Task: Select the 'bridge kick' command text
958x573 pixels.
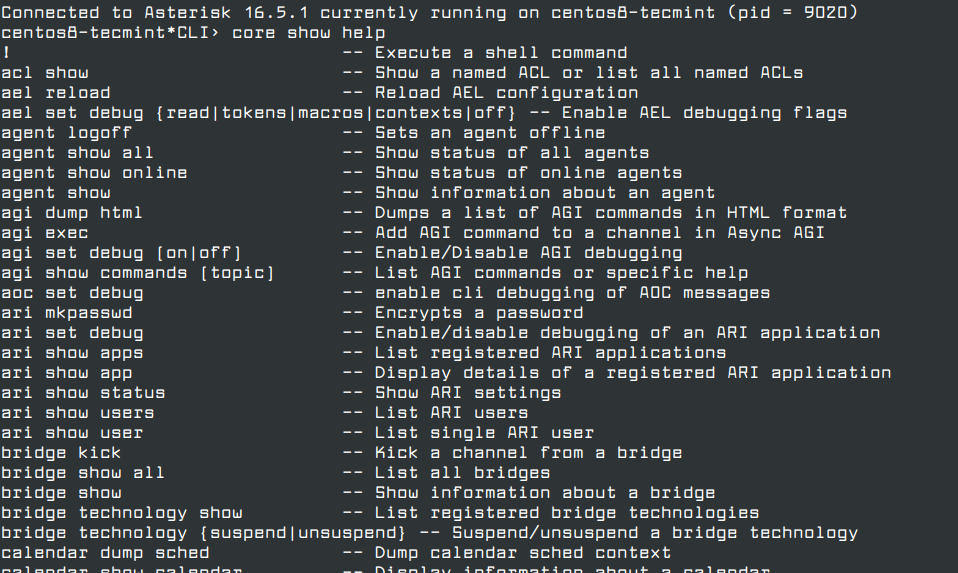Action: point(61,452)
